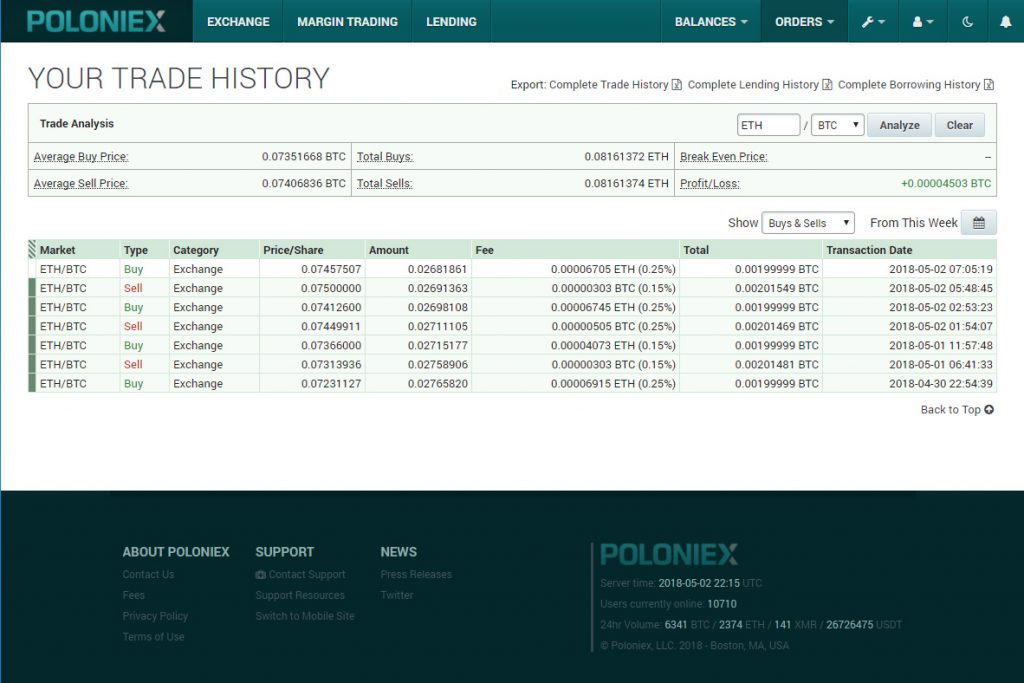
Task: Open the calendar date range picker
Action: point(978,223)
